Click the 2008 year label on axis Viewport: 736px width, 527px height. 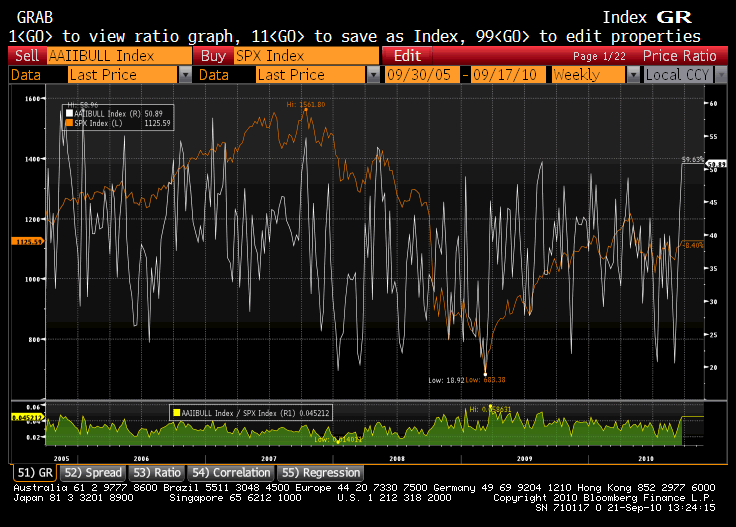pyautogui.click(x=397, y=458)
